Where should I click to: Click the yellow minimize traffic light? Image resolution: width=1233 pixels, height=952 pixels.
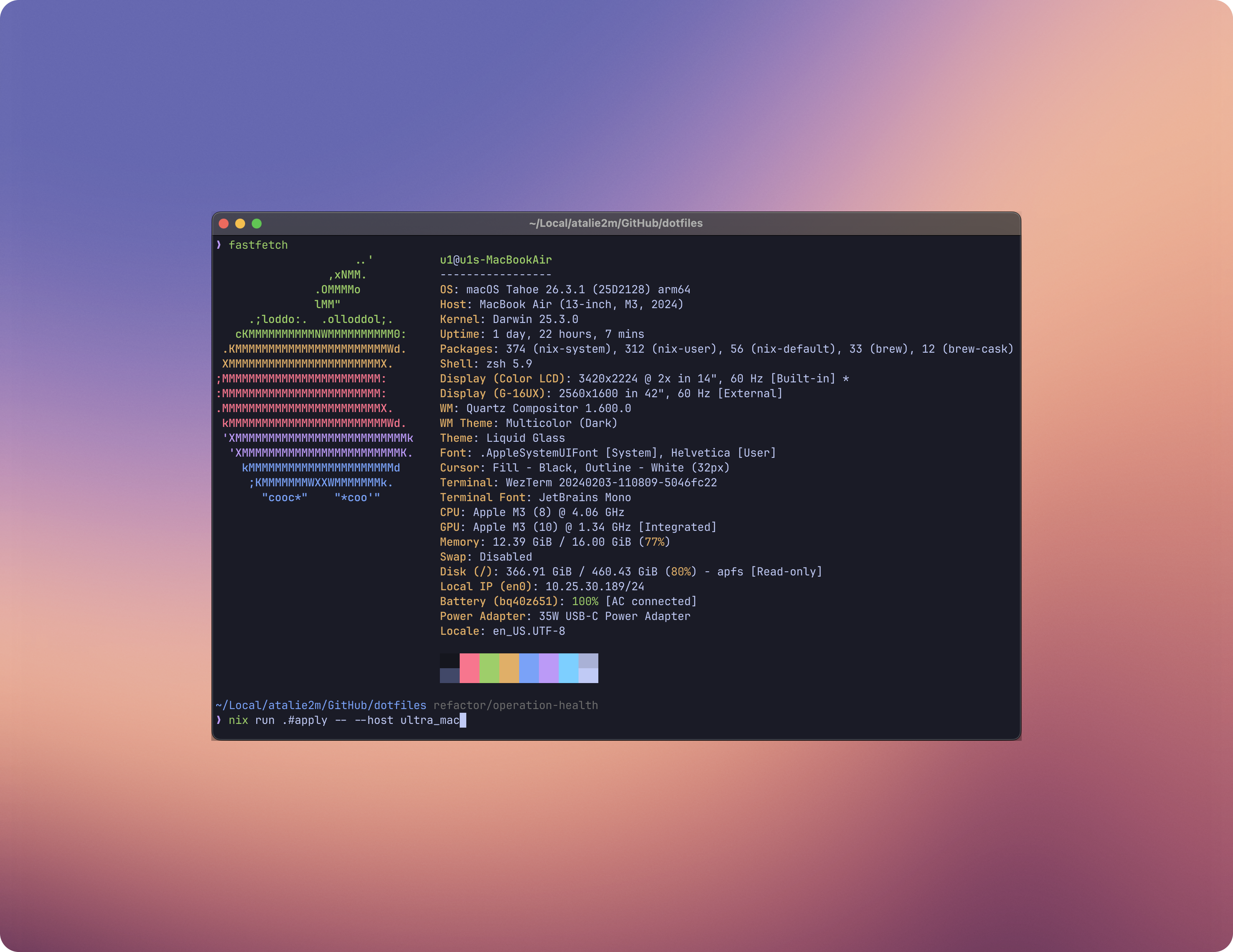pyautogui.click(x=241, y=223)
